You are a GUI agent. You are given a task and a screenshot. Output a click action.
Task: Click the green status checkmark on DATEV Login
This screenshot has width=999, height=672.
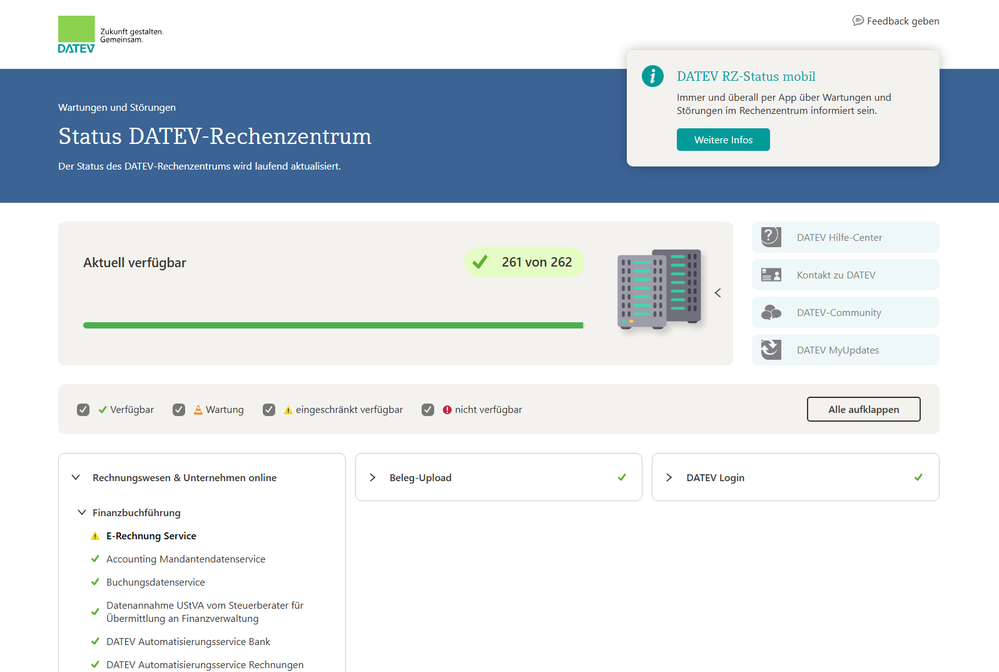pos(918,477)
